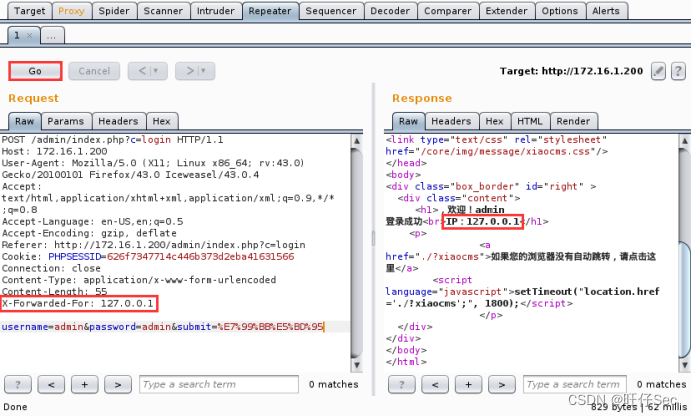Click the Referer header line in request
Image resolution: width=692 pixels, height=416 pixels.
coord(154,245)
